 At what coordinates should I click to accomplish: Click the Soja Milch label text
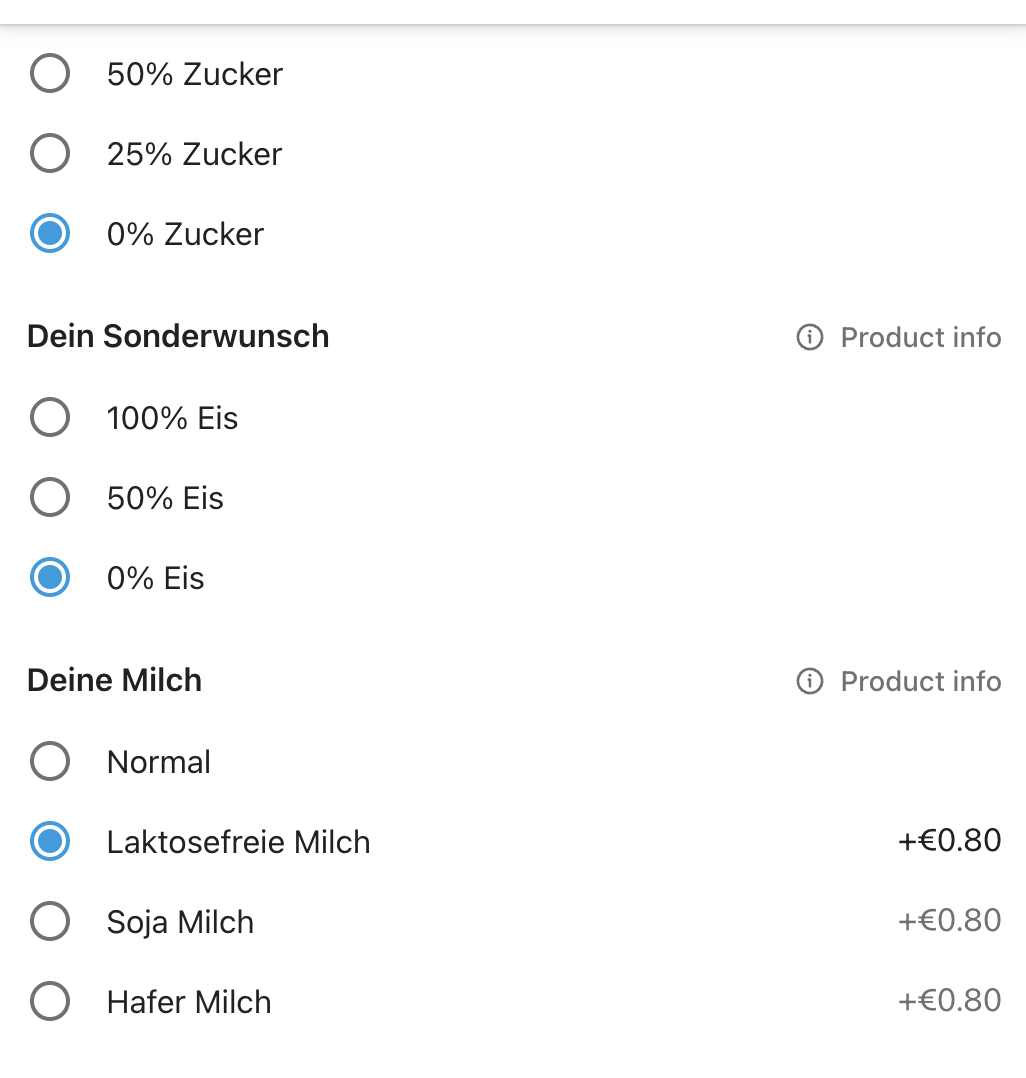click(180, 922)
